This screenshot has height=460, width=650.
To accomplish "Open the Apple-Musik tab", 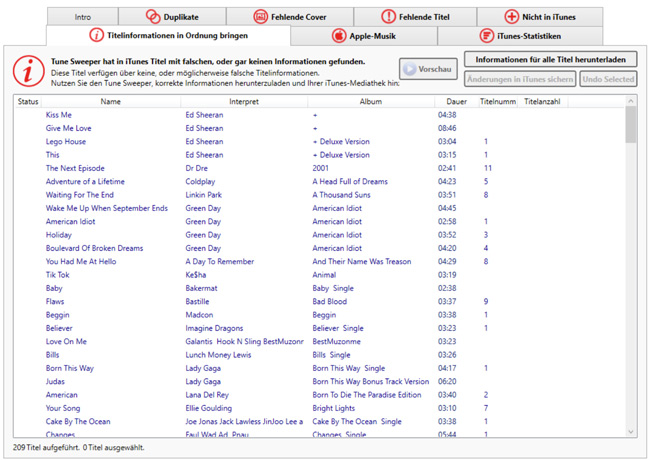I will point(364,36).
